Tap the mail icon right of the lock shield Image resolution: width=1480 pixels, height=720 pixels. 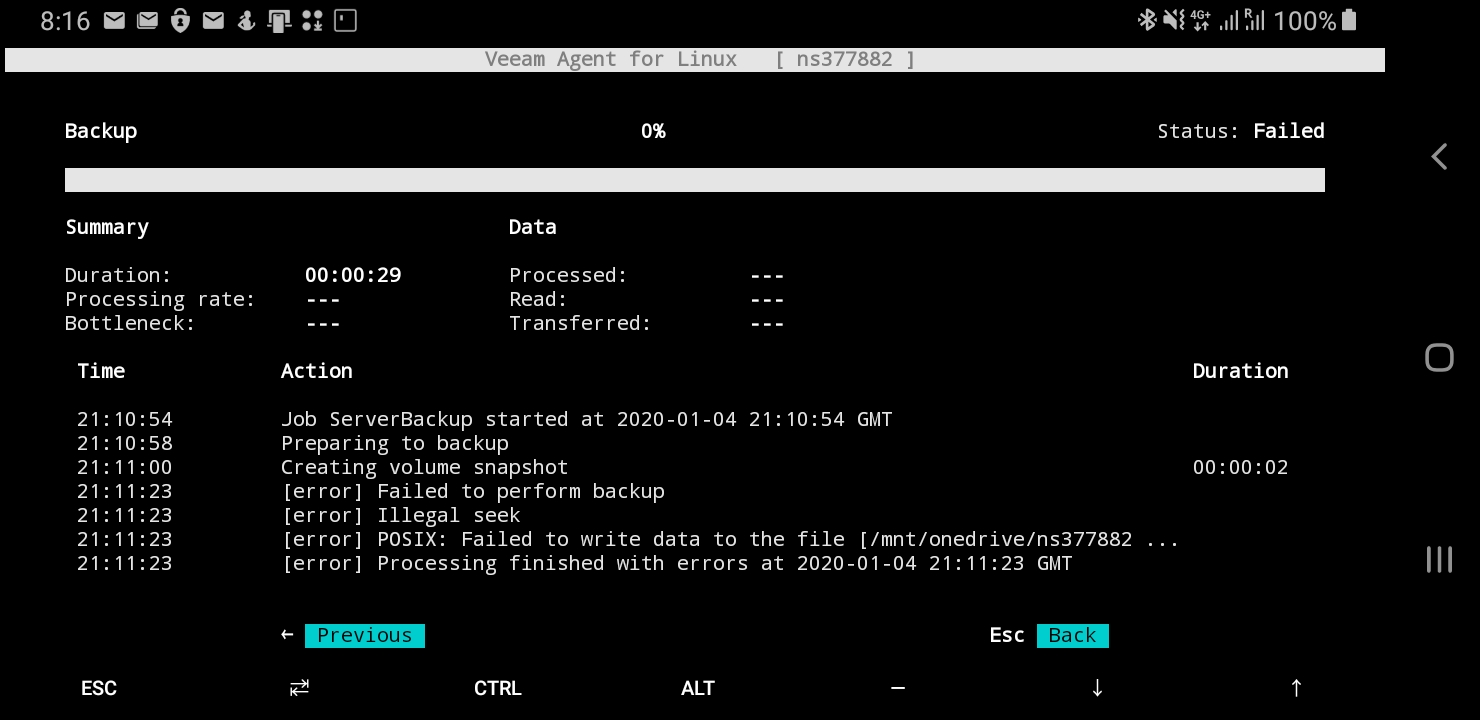(x=213, y=20)
